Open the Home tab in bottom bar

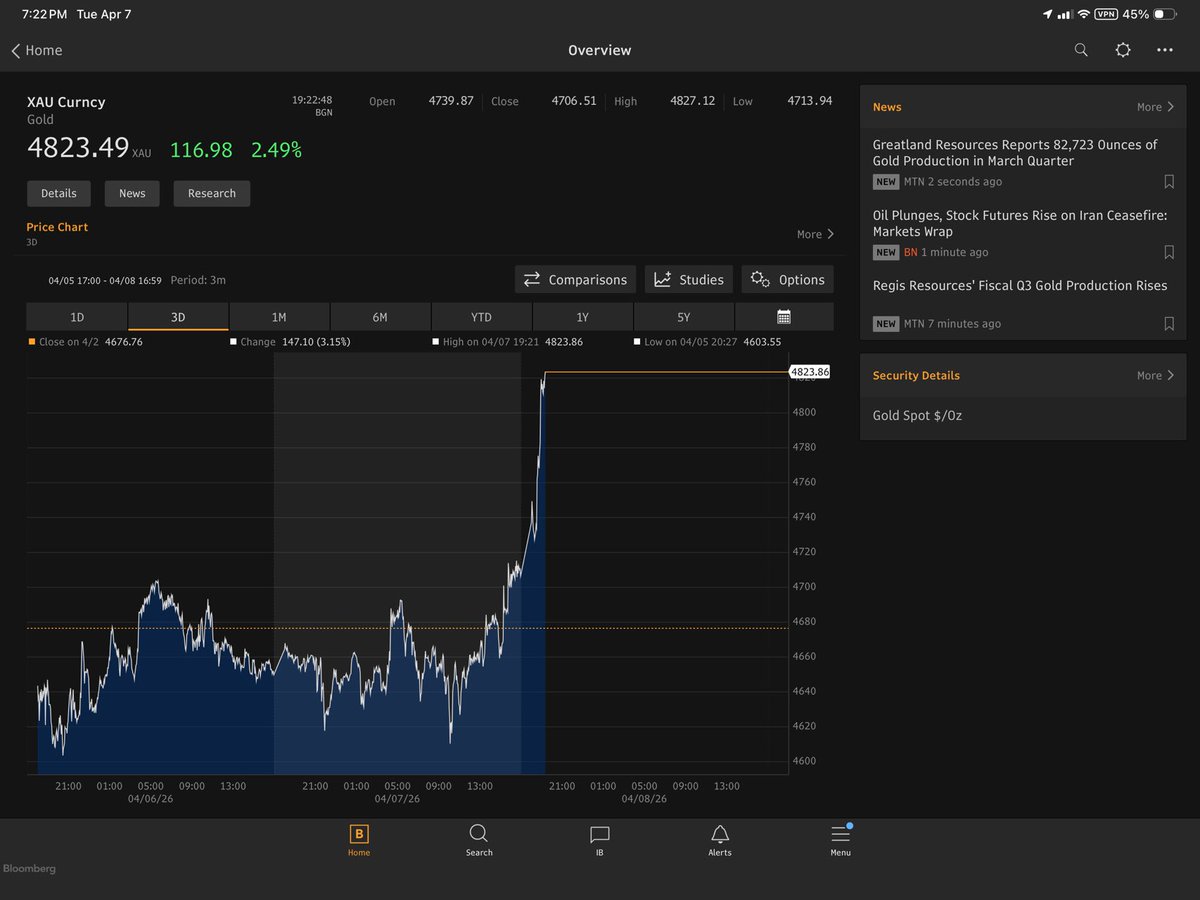click(359, 840)
